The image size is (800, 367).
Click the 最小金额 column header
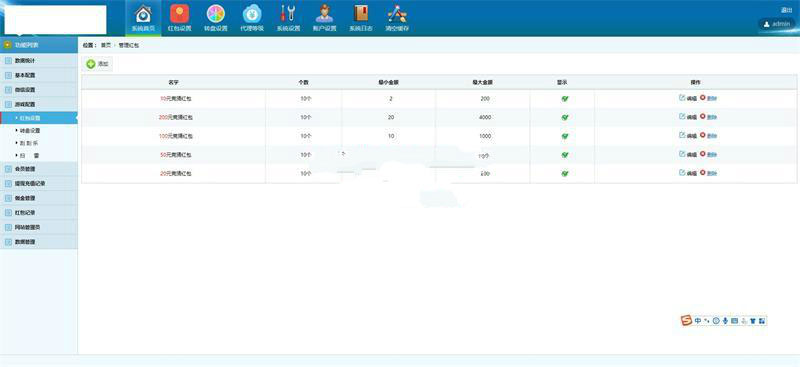388,82
